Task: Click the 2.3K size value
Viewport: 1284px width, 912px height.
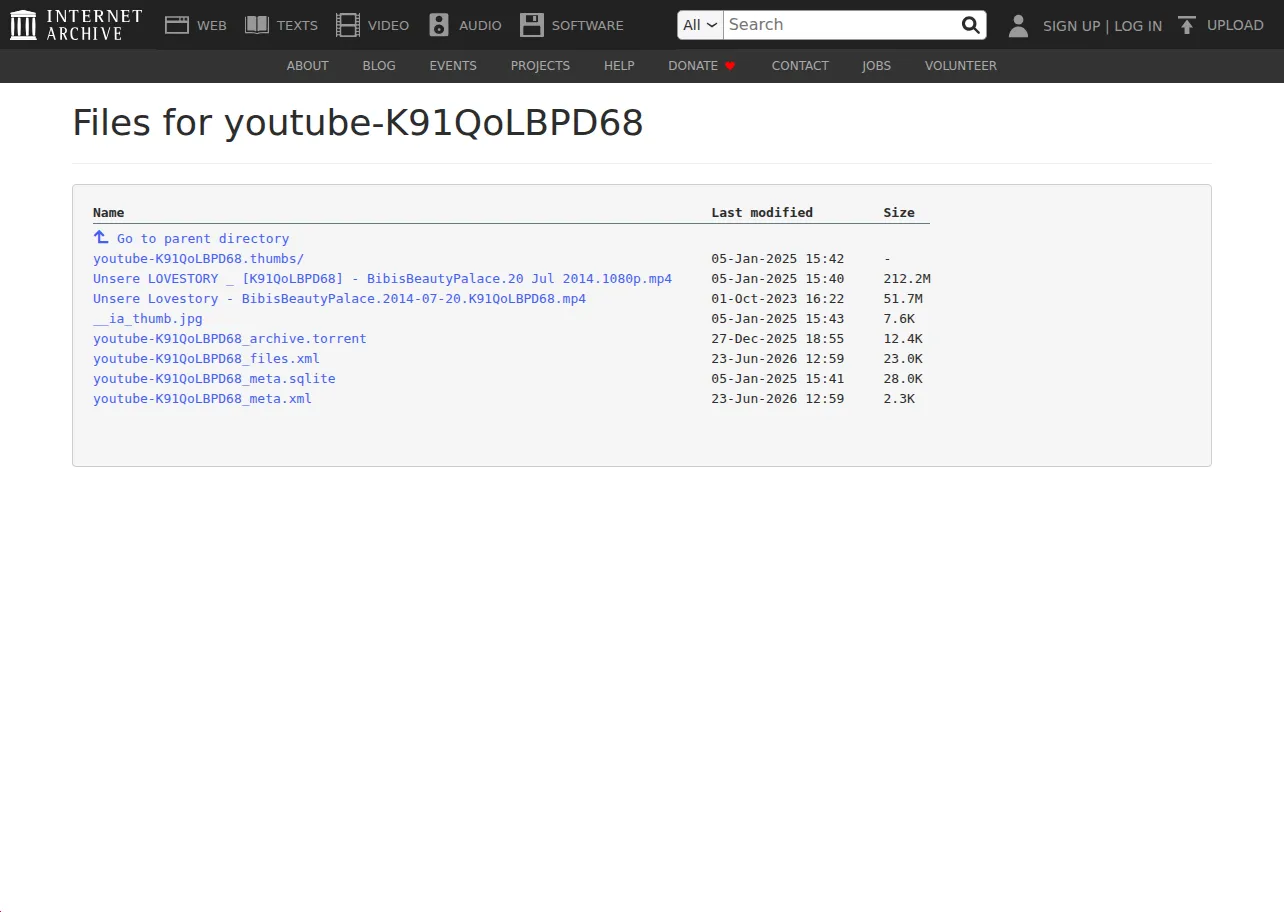Action: tap(899, 399)
